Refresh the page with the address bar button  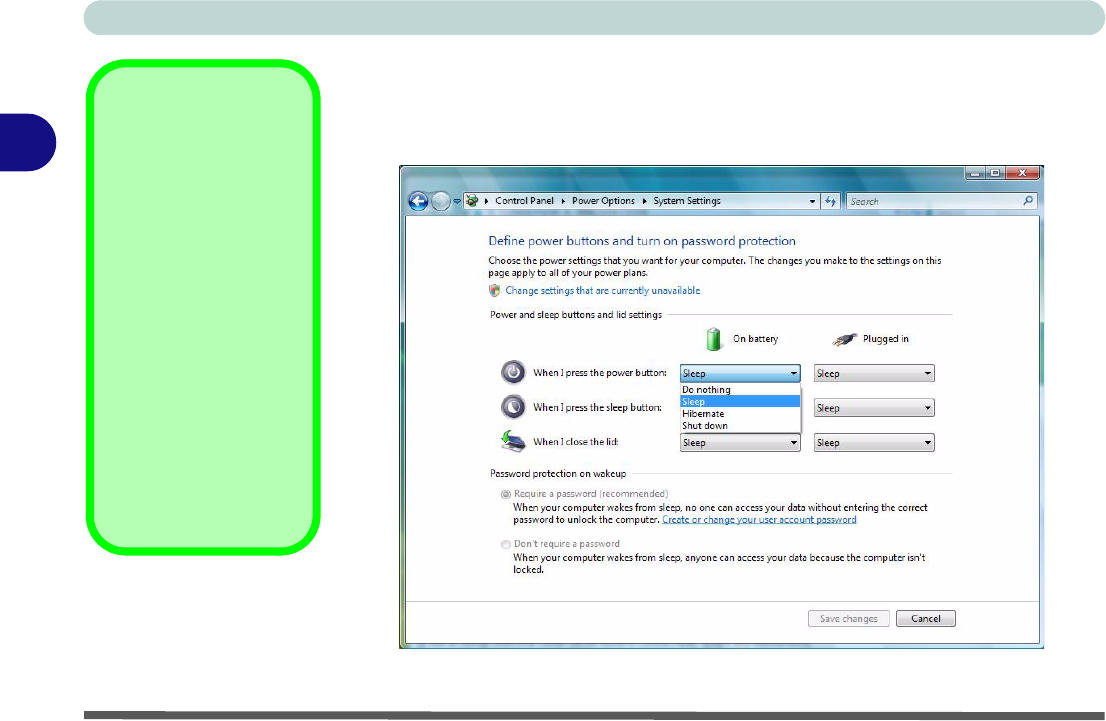coord(830,201)
